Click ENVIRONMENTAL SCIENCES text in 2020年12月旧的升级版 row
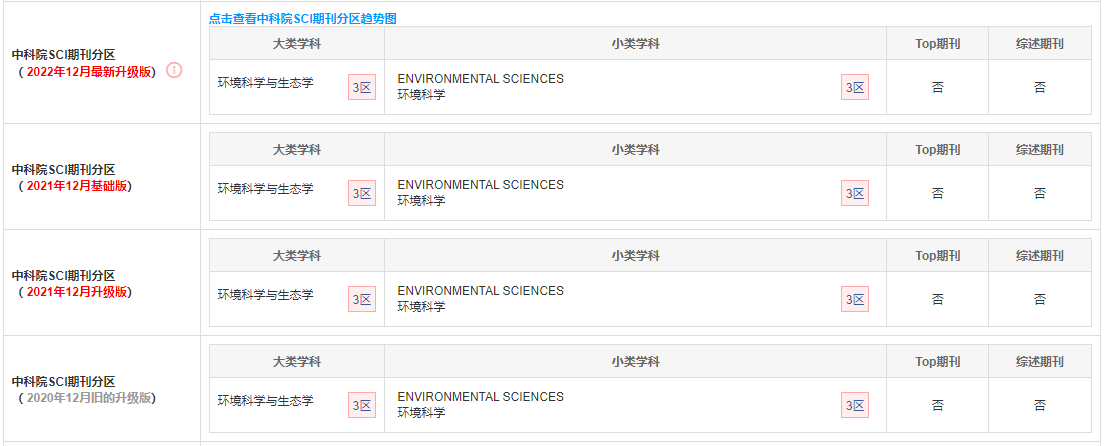Viewport: 1104px width, 446px height. (x=480, y=397)
